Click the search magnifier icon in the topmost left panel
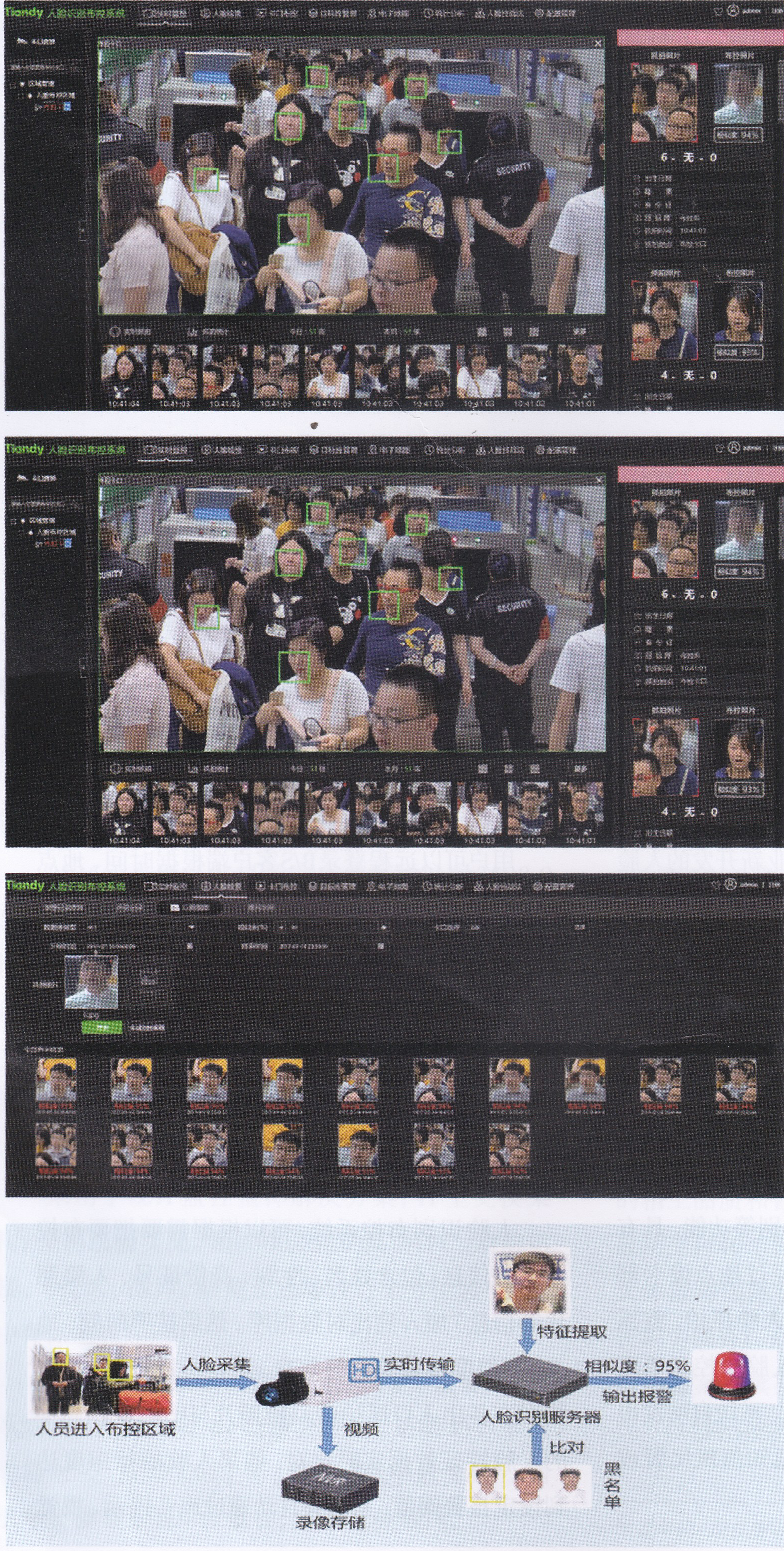This screenshot has height=1551, width=784. click(x=74, y=67)
